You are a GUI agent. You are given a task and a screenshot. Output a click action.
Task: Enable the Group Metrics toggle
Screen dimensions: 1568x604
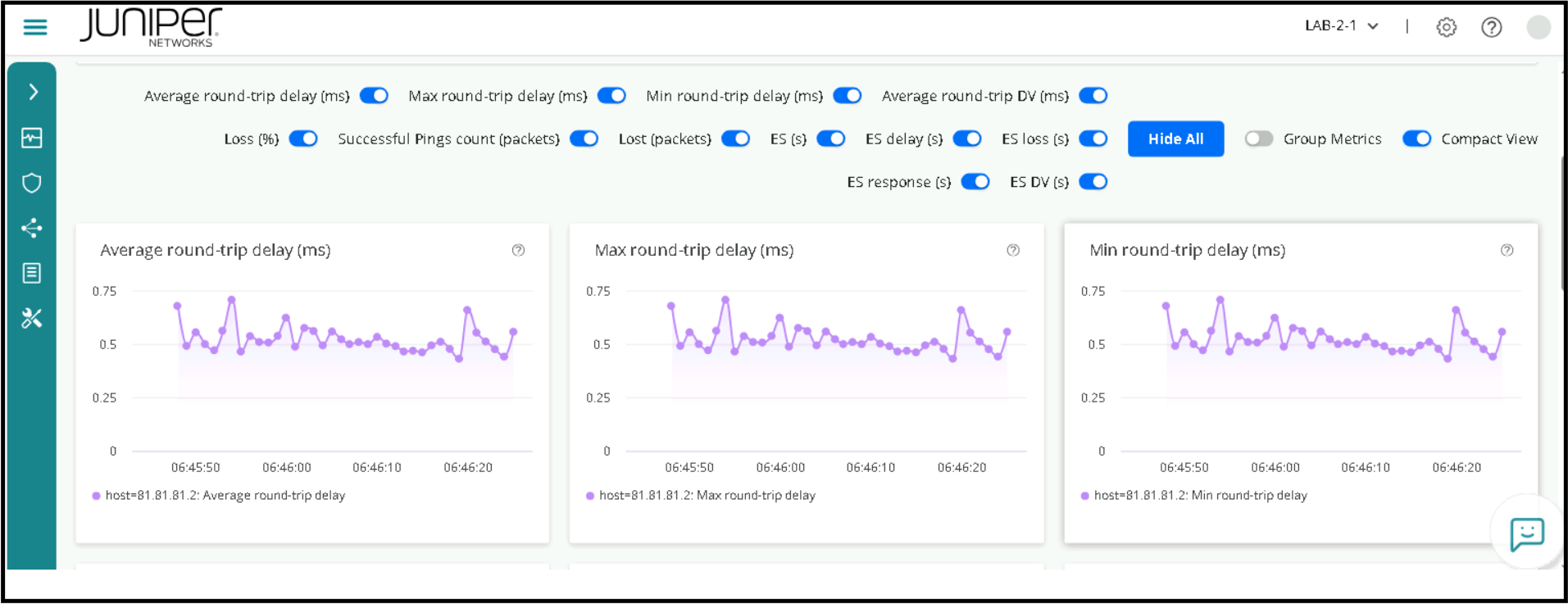pos(1258,139)
